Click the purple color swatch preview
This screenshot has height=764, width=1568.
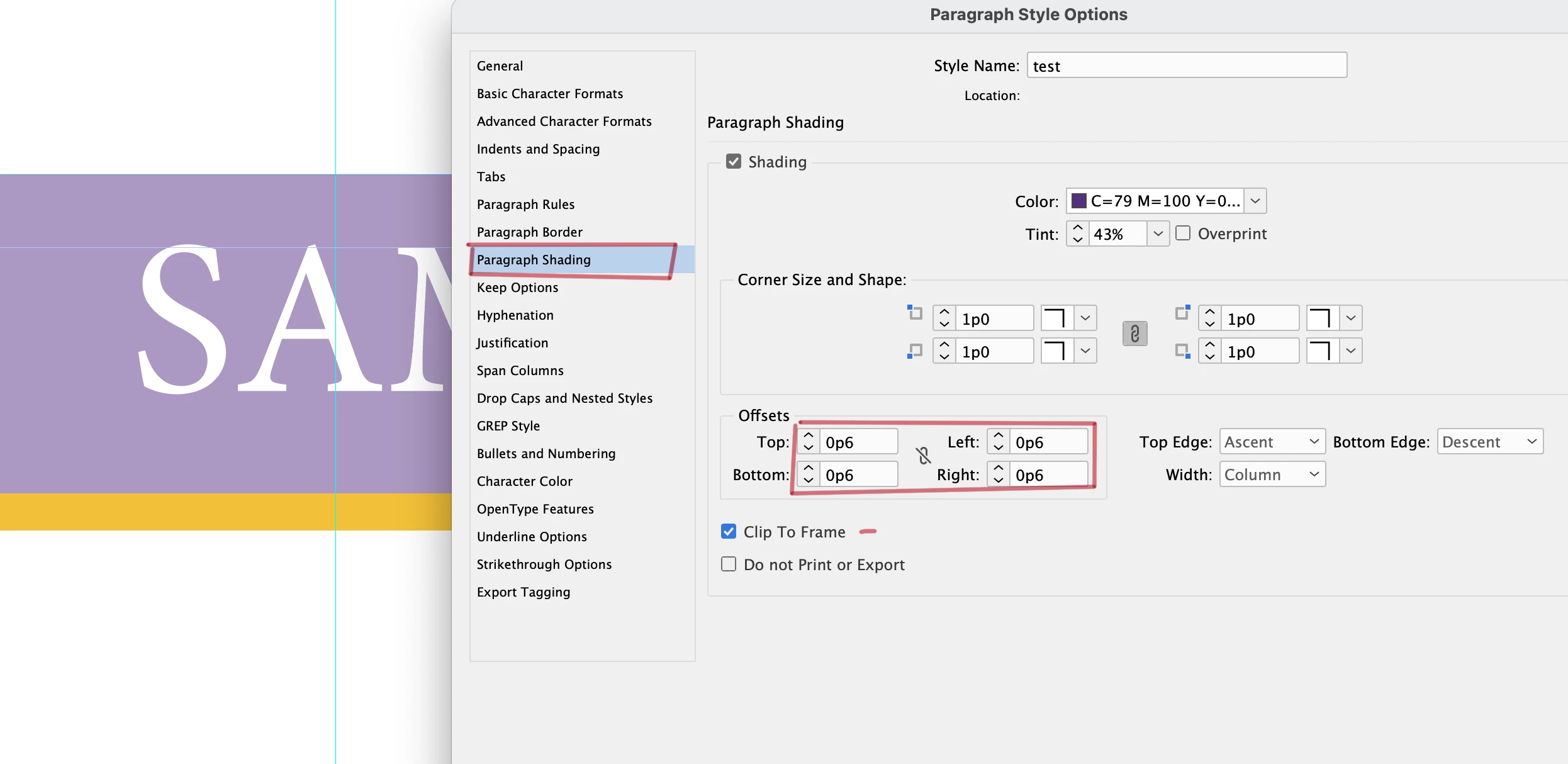[1079, 201]
